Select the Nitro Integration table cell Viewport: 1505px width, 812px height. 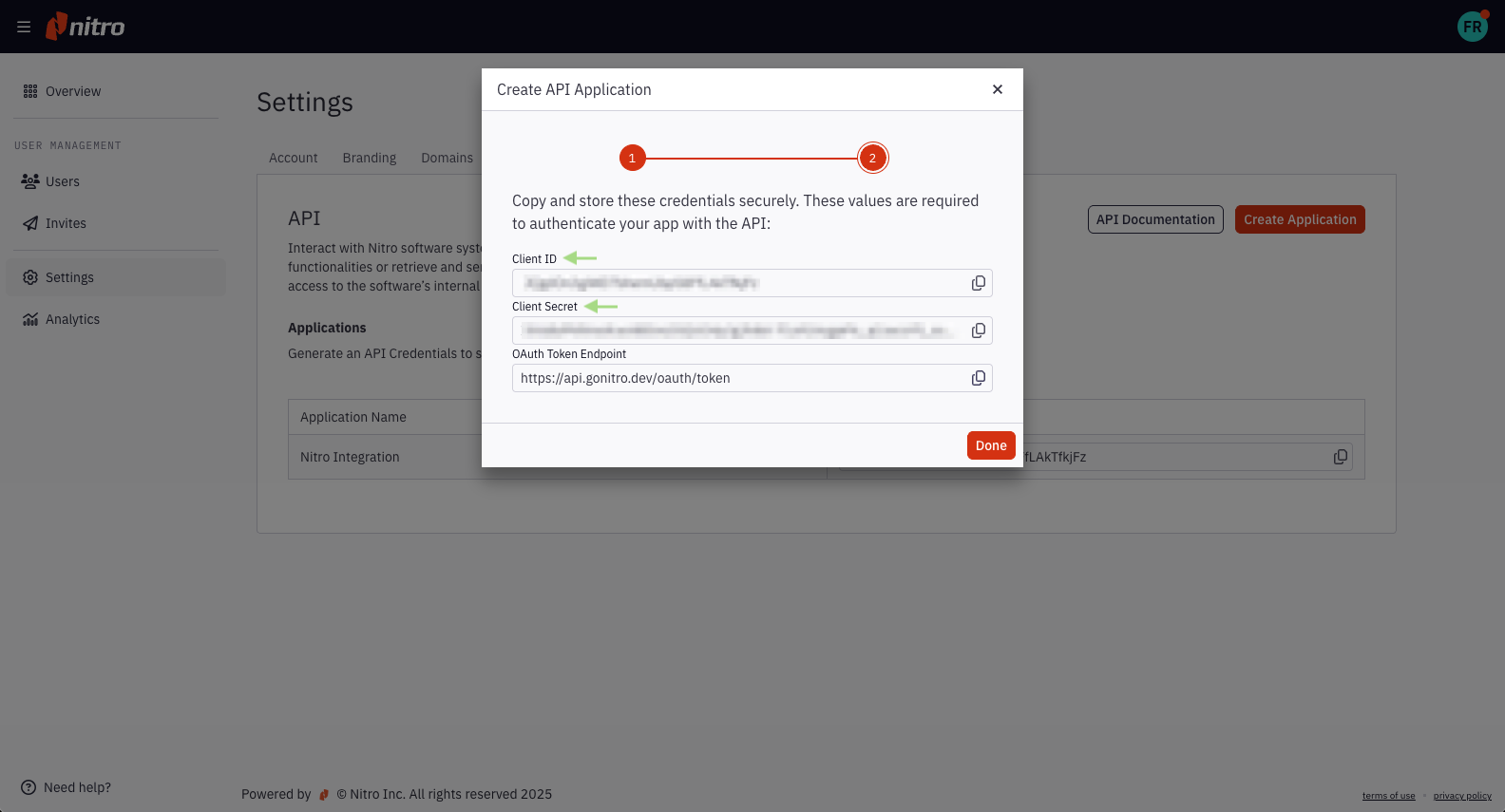pos(558,457)
